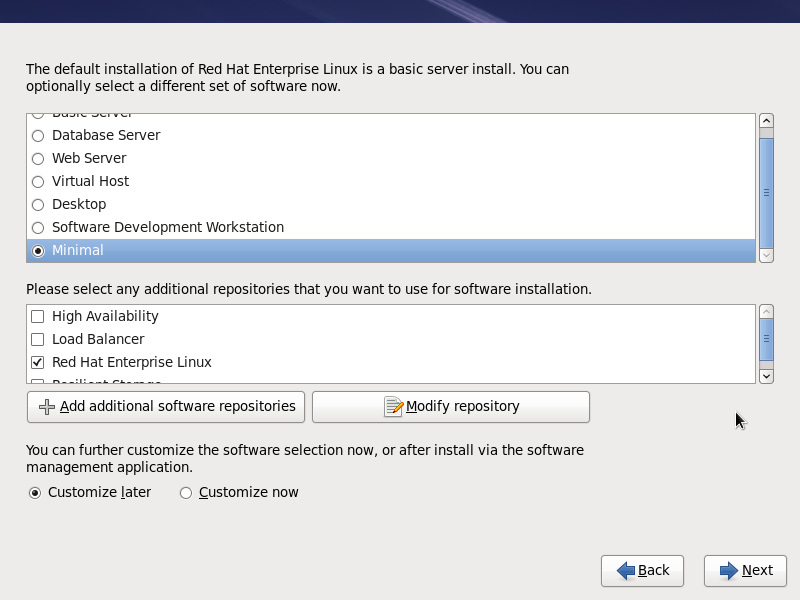
Task: Click Add additional software repositories button
Action: coord(166,407)
